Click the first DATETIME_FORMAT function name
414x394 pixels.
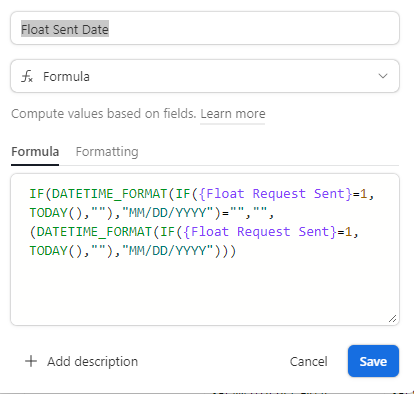click(110, 194)
